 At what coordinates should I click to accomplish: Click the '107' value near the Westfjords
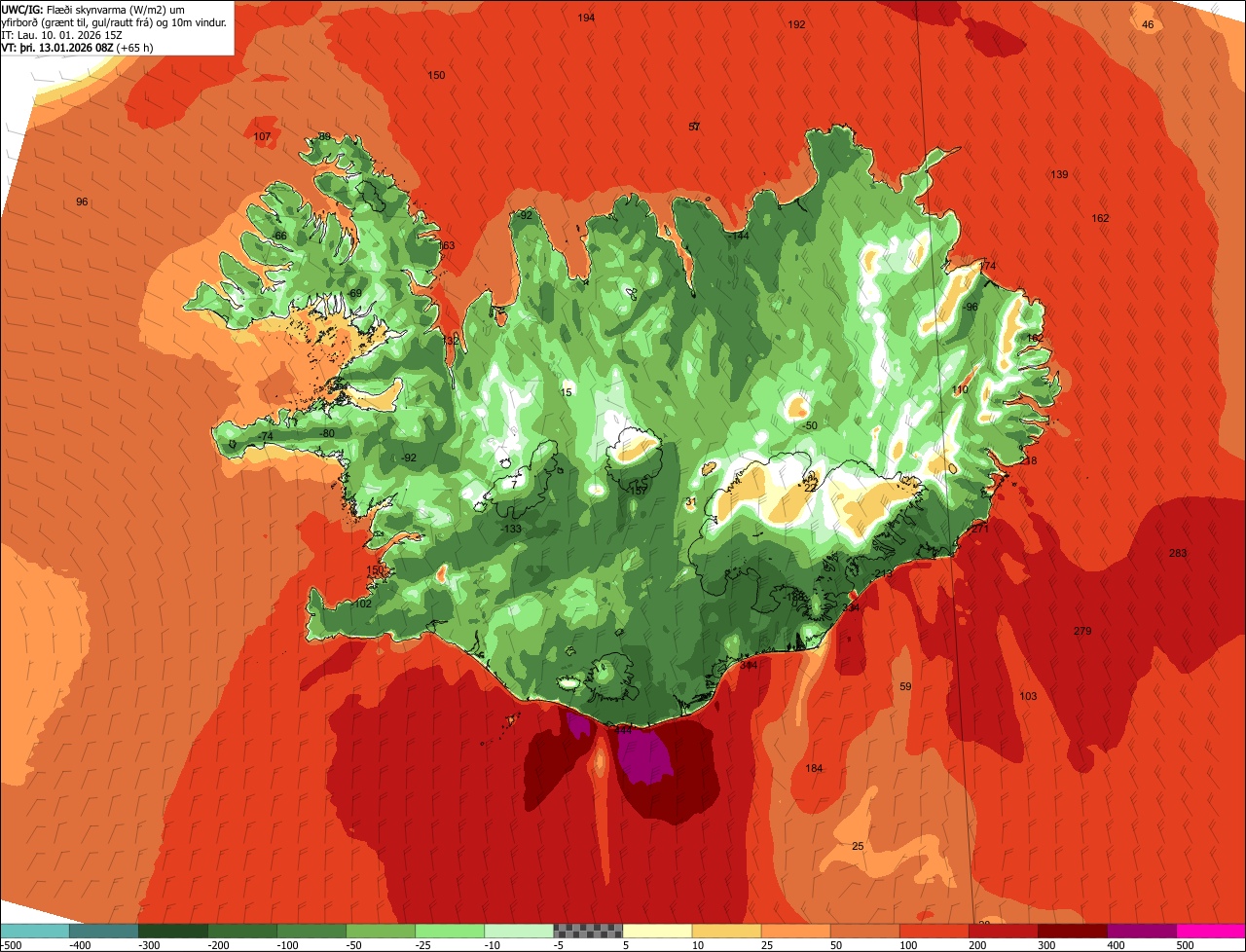pyautogui.click(x=262, y=137)
